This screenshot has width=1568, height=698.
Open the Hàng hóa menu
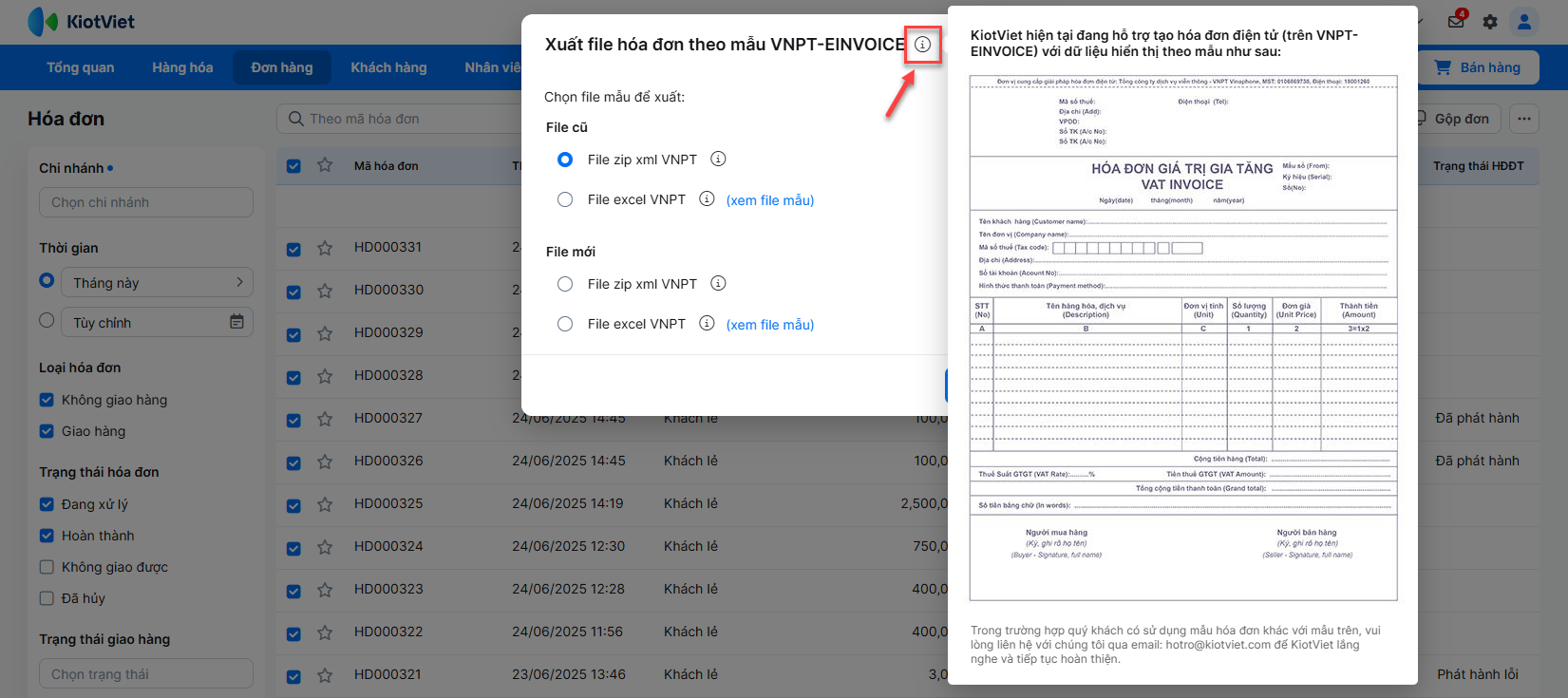click(x=182, y=67)
